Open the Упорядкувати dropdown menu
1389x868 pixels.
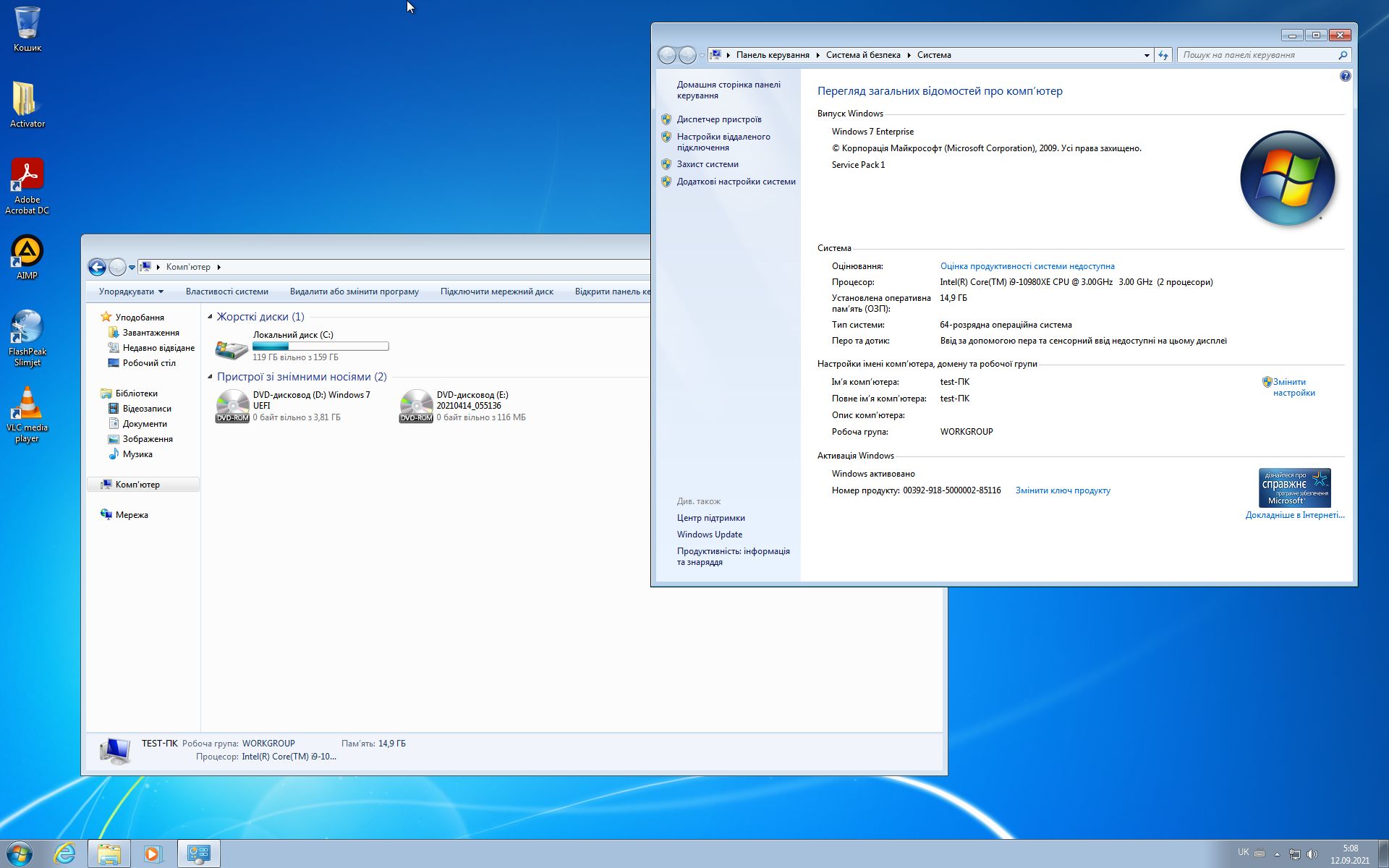tap(131, 292)
